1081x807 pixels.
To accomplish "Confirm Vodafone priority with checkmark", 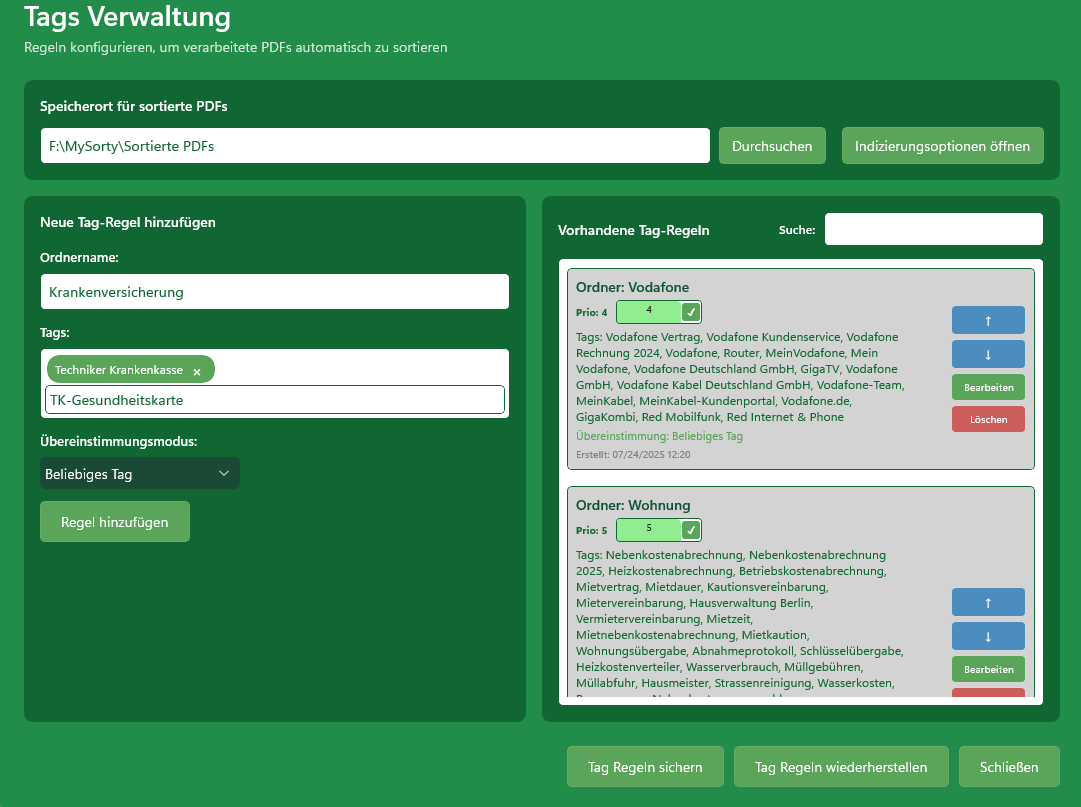I will point(691,312).
